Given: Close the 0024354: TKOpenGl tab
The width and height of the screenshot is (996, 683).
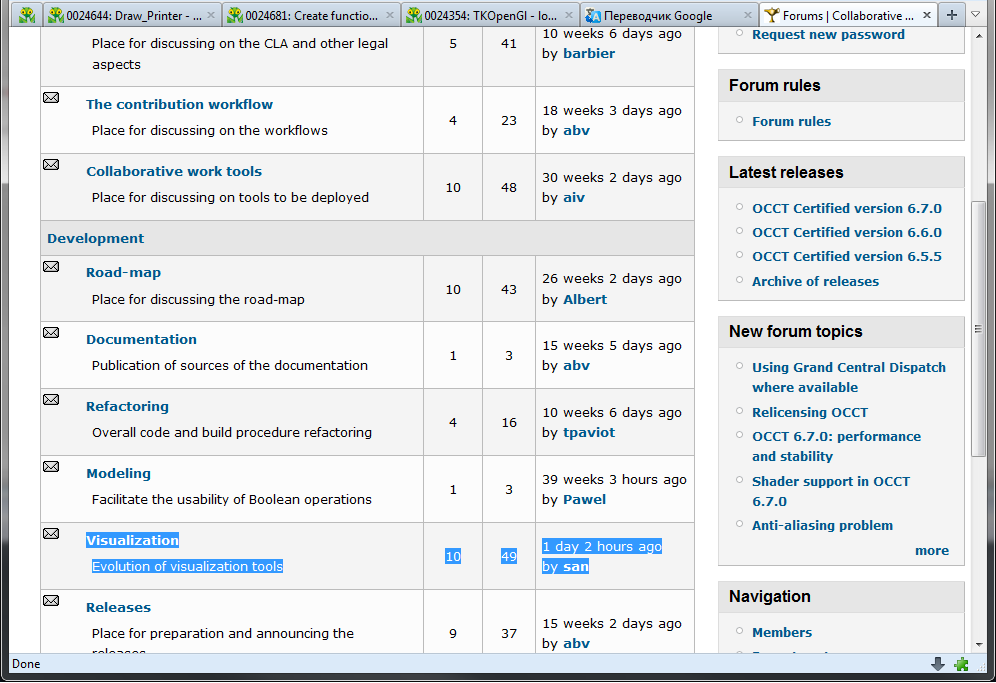Looking at the screenshot, I should click(567, 16).
